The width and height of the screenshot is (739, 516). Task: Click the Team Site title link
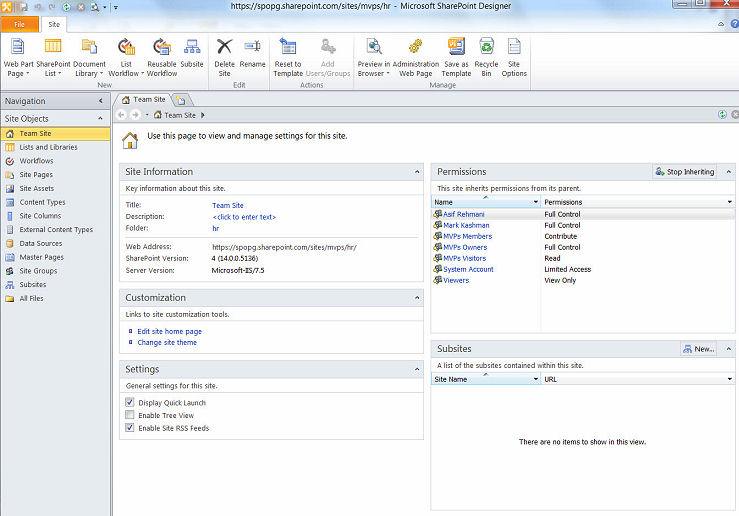pyautogui.click(x=228, y=205)
